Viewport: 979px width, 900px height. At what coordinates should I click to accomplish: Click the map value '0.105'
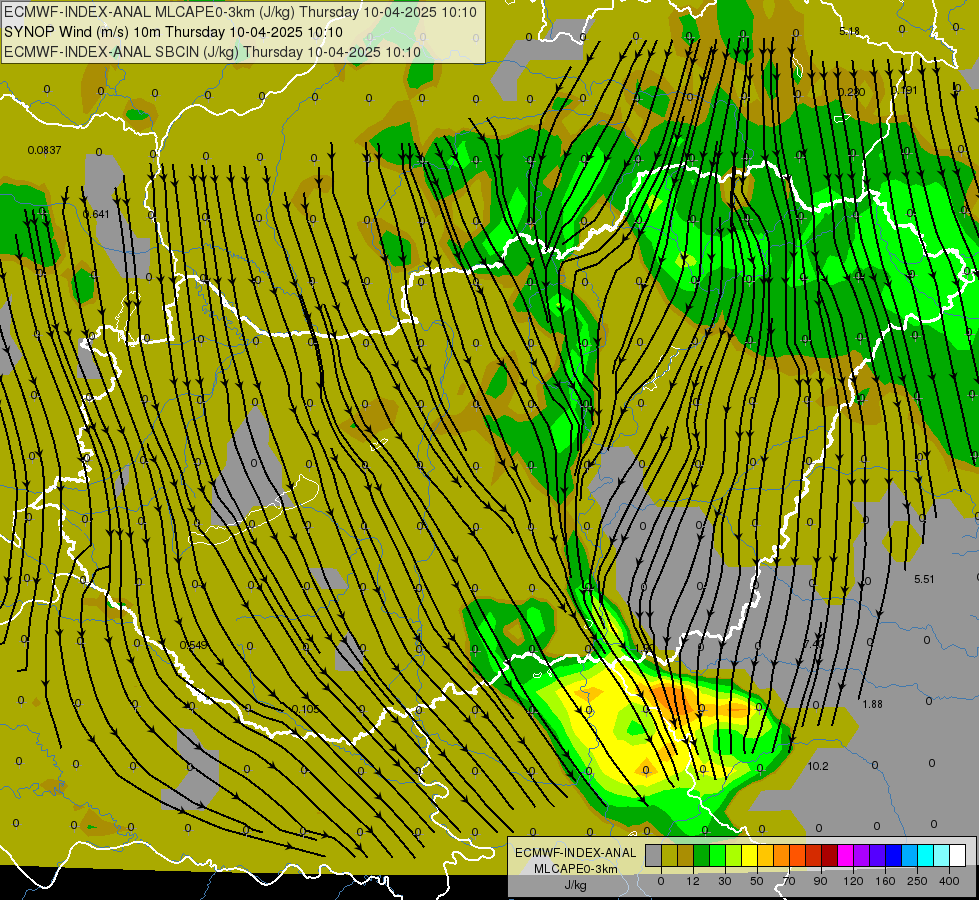[305, 709]
